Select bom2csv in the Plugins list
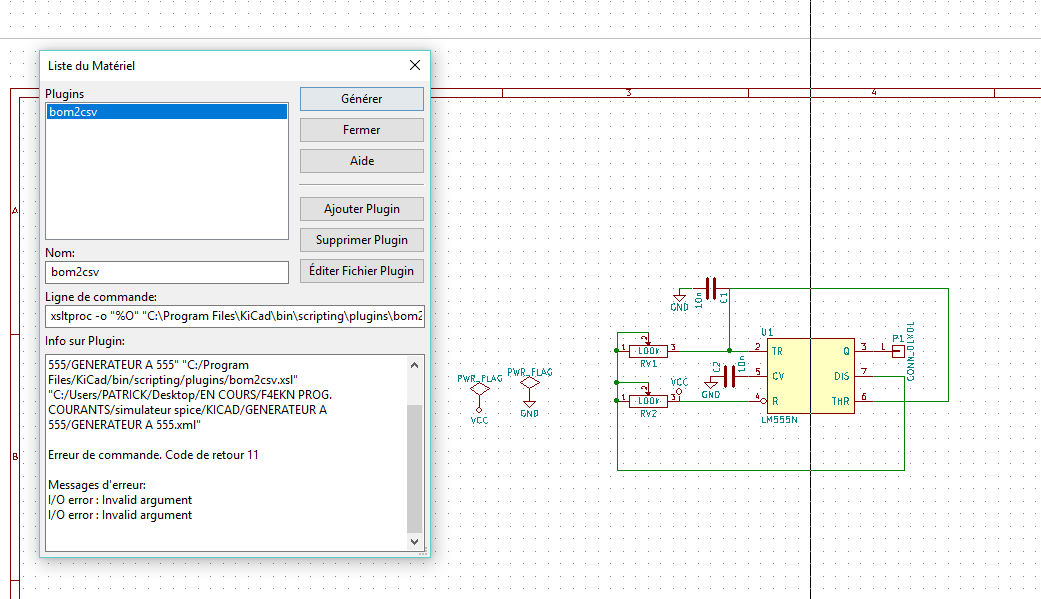The height and width of the screenshot is (599, 1041). click(x=73, y=113)
